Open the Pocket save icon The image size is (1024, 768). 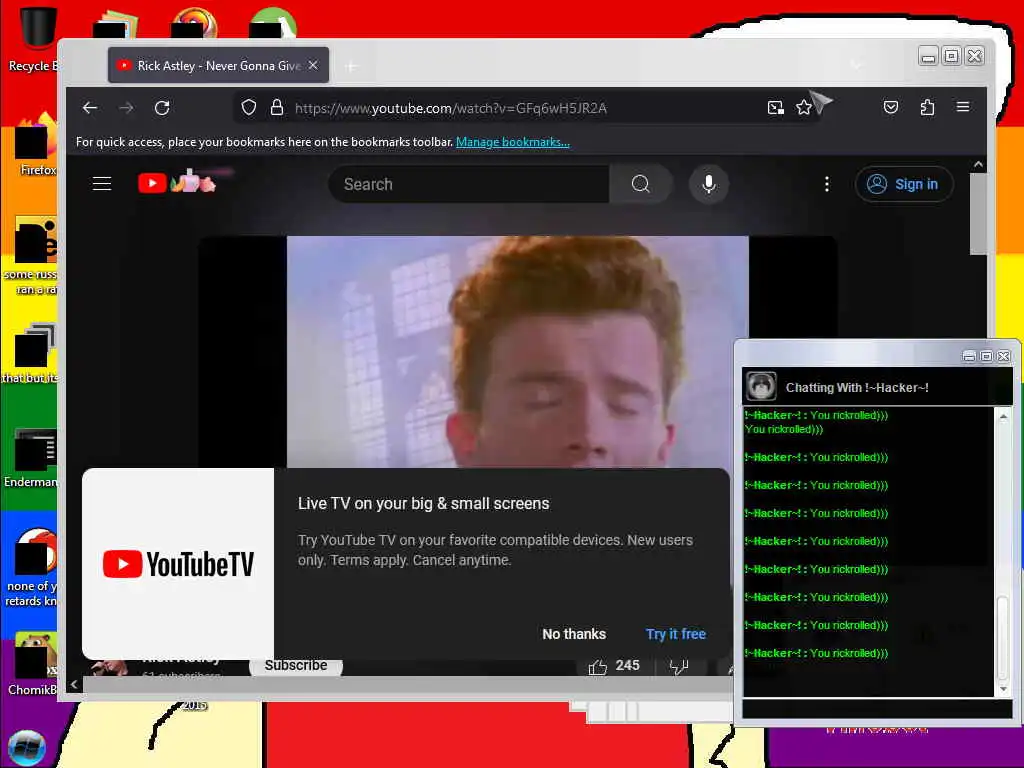[x=891, y=107]
